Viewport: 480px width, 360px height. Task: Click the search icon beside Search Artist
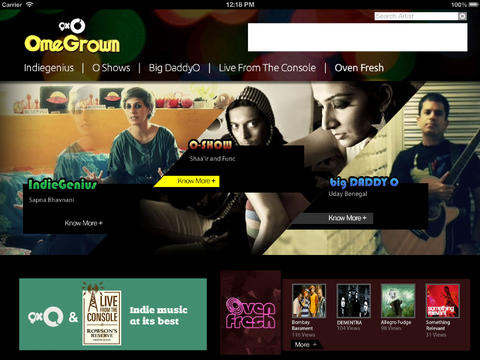click(462, 16)
